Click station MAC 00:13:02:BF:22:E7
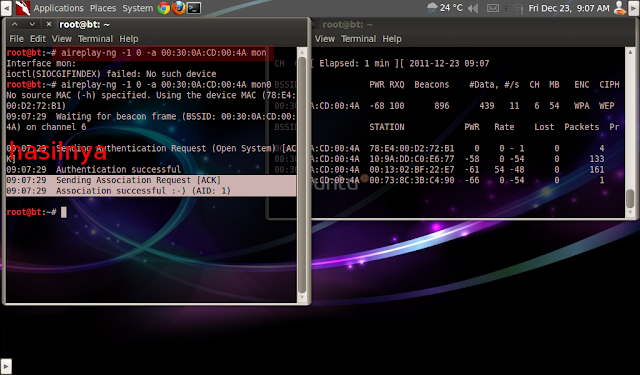The width and height of the screenshot is (640, 375). (411, 169)
